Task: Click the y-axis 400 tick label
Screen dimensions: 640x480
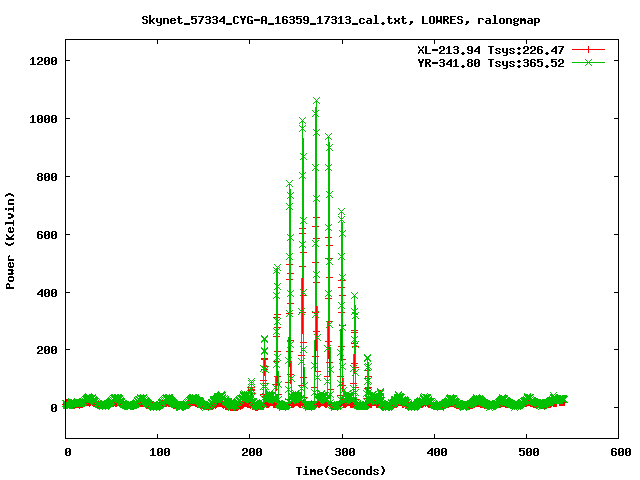Action: pyautogui.click(x=47, y=293)
